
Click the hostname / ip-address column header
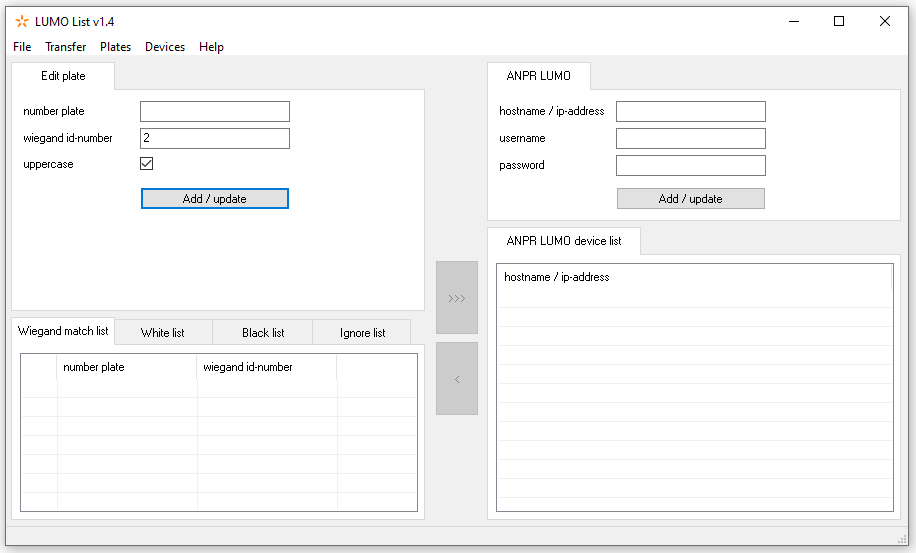694,277
